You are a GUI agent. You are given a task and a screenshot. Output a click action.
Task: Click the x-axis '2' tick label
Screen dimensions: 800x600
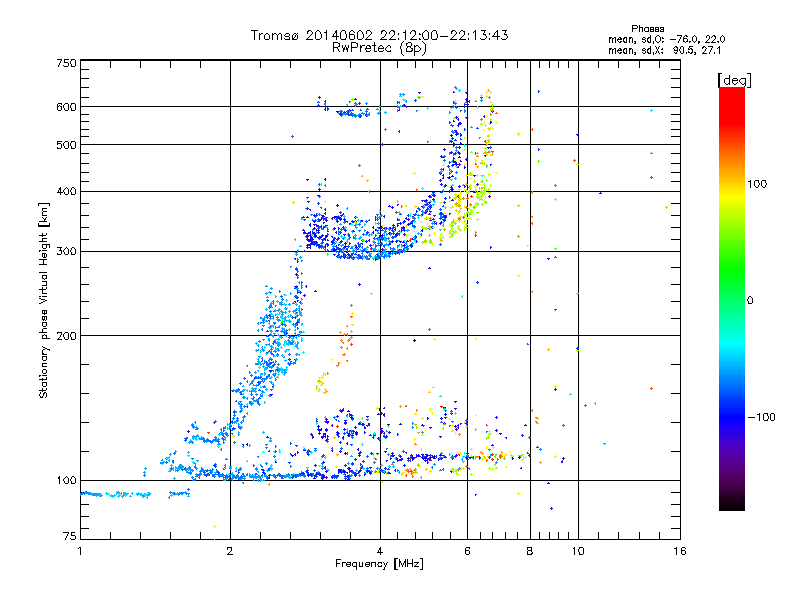[x=230, y=551]
